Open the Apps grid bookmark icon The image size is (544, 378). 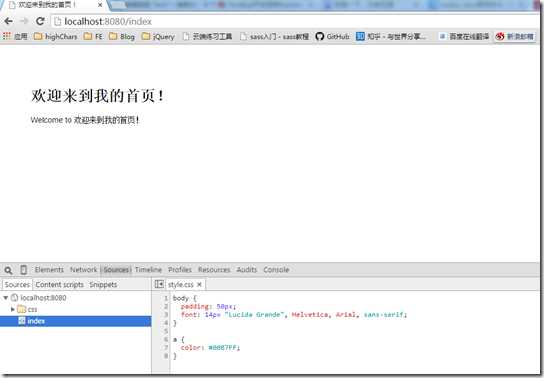[x=7, y=36]
